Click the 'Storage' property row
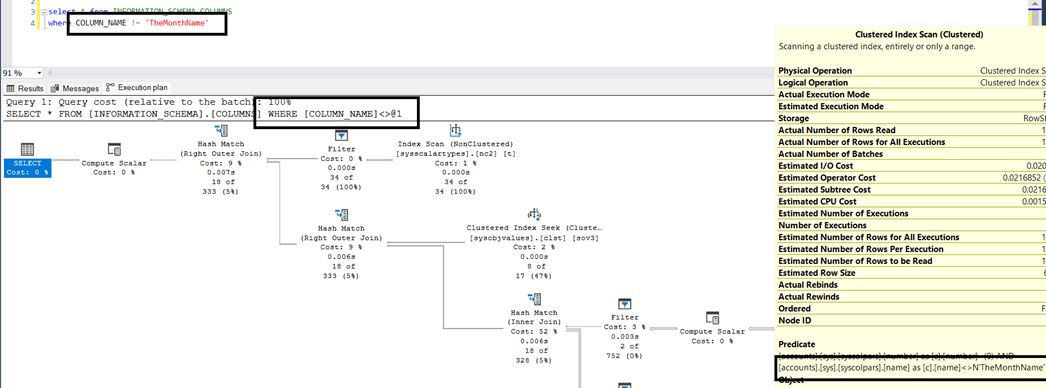Viewport: 1046px width, 388px height. [912, 118]
